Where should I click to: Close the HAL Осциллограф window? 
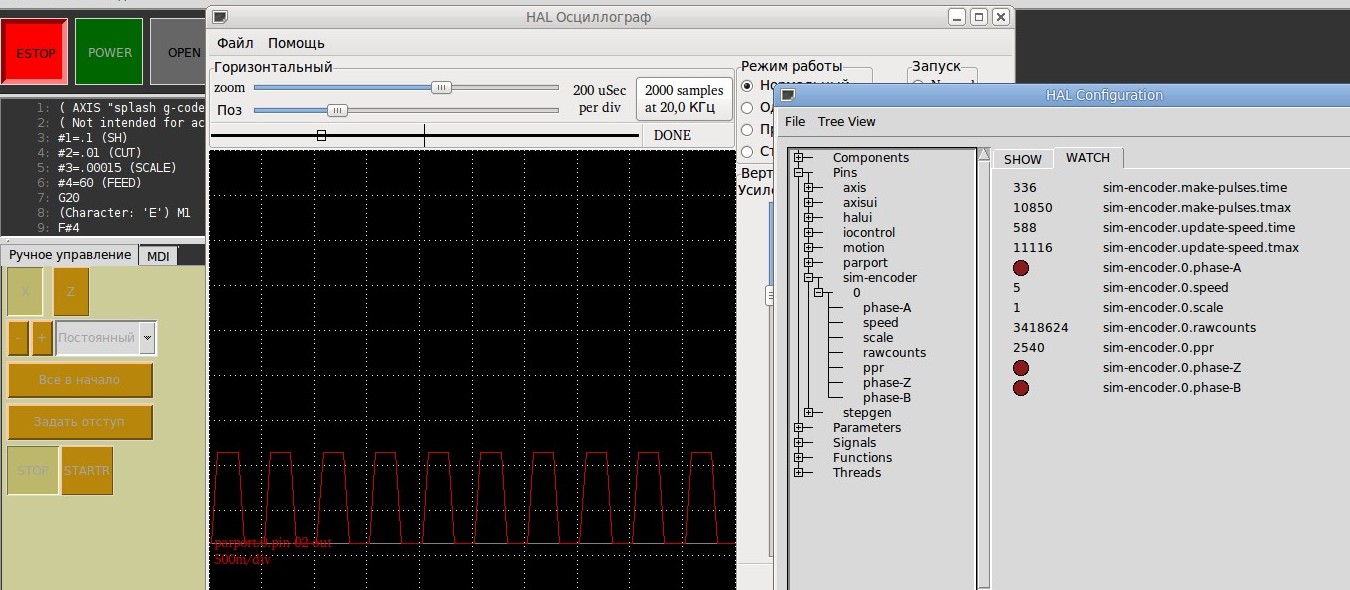[1001, 17]
